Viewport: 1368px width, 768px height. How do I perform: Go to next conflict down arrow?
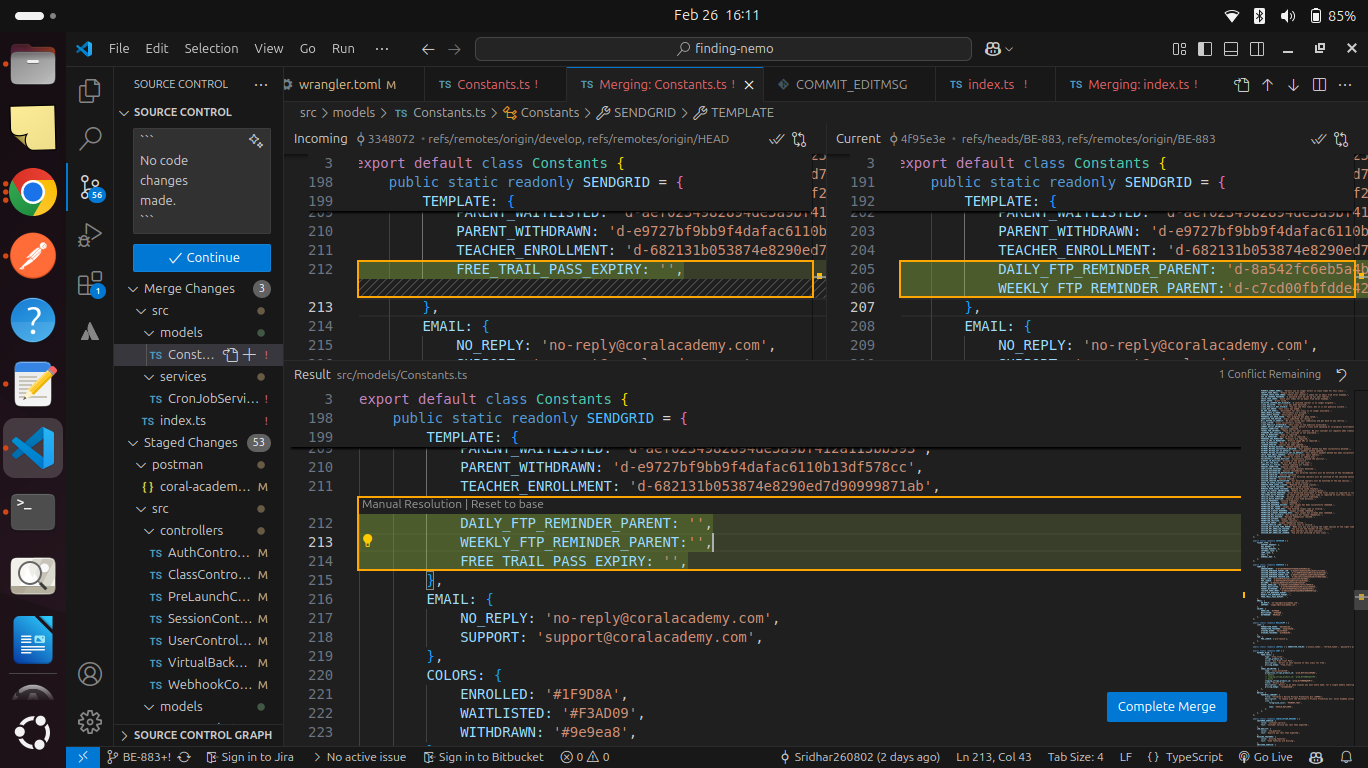click(1293, 85)
